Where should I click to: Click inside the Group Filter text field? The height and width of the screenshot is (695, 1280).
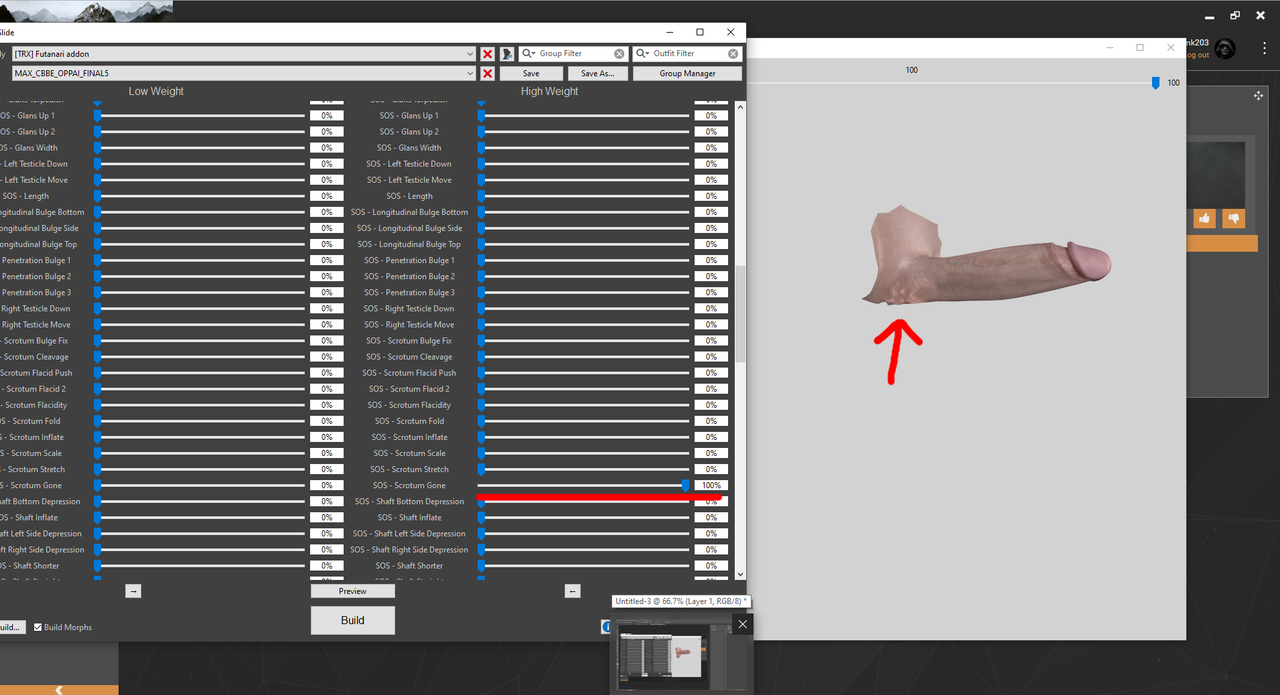(575, 54)
